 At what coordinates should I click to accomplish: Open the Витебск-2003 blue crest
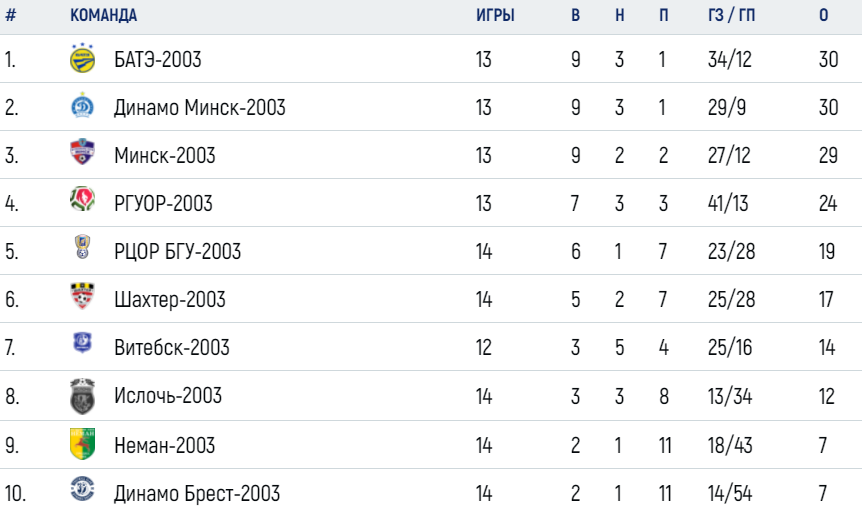point(82,343)
